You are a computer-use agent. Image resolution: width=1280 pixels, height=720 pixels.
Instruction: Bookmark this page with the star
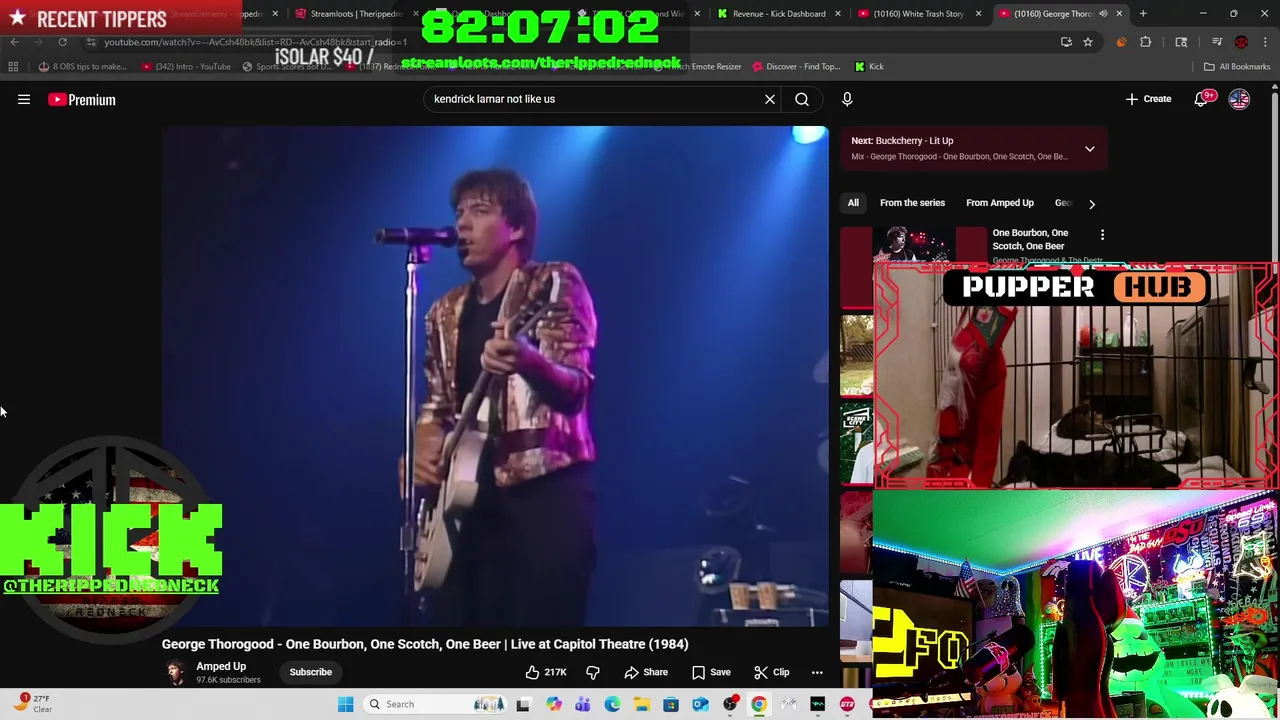point(1088,42)
